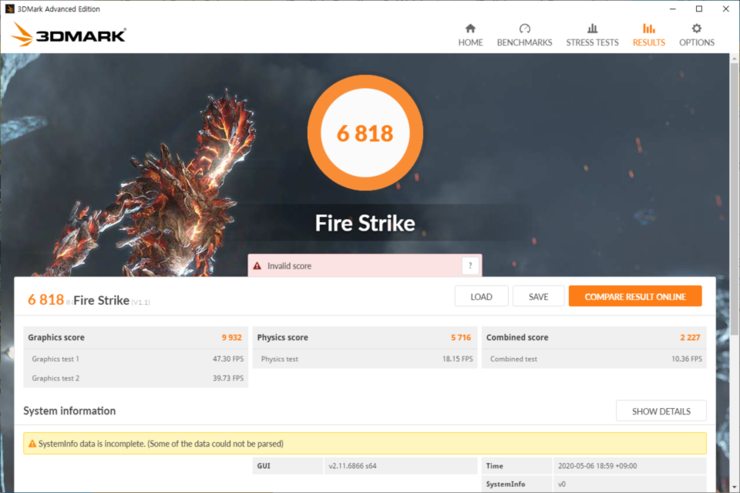The width and height of the screenshot is (740, 493).
Task: Click the Graphics test 1 row
Action: (x=136, y=359)
